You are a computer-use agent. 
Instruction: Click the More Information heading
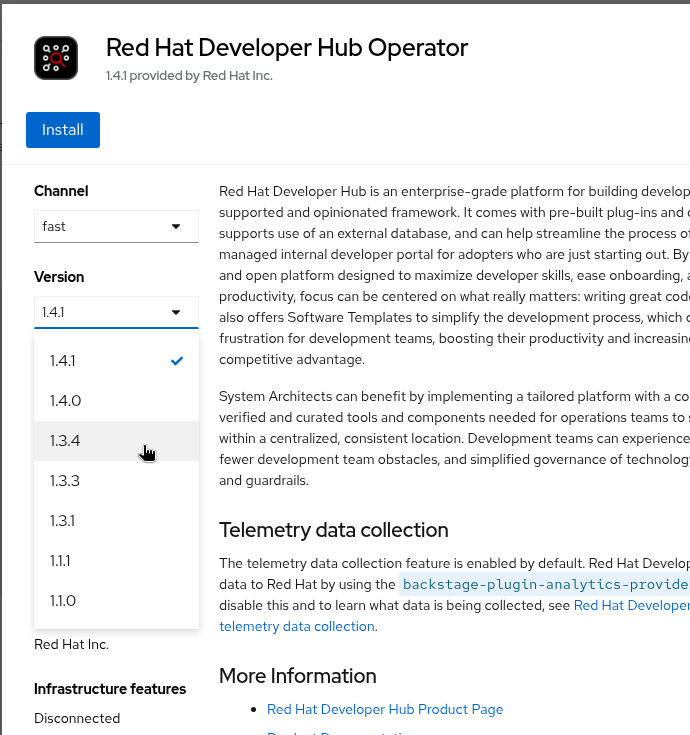(298, 676)
